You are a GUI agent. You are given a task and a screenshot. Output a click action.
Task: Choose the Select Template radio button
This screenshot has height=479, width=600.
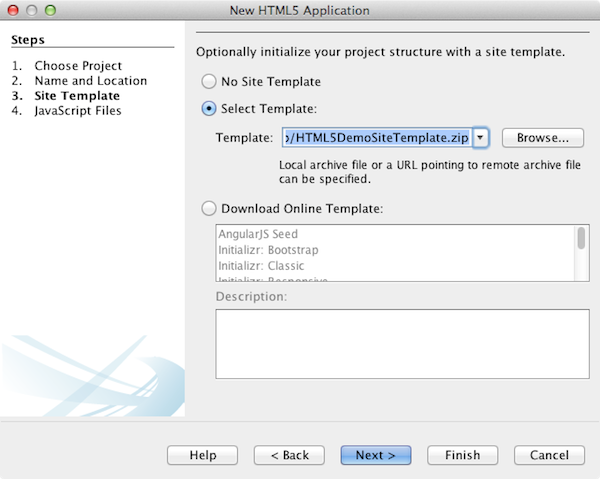coord(208,109)
